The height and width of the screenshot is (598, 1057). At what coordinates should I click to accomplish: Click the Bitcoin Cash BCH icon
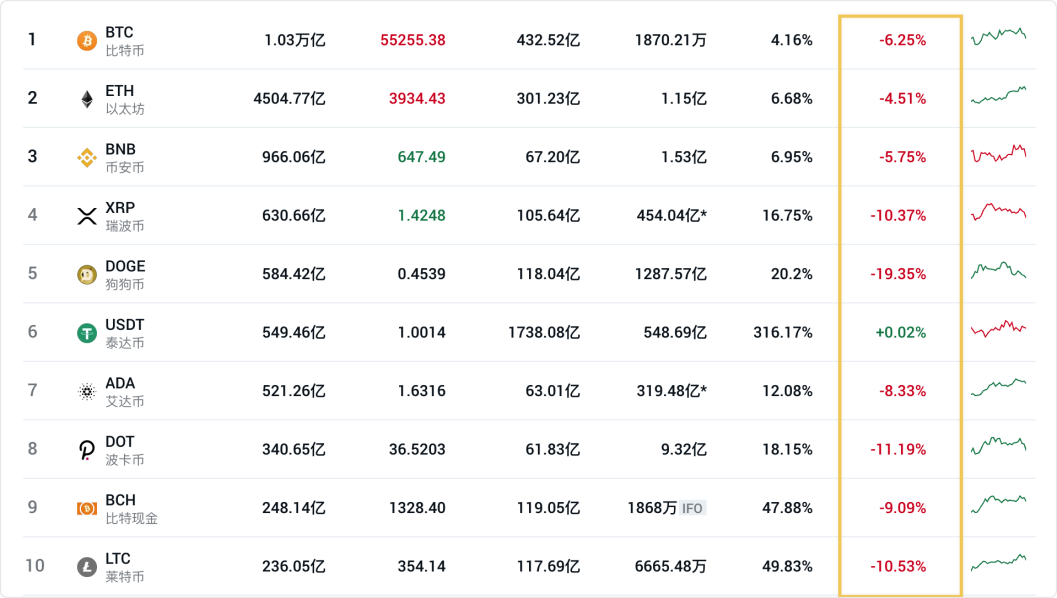click(x=87, y=508)
